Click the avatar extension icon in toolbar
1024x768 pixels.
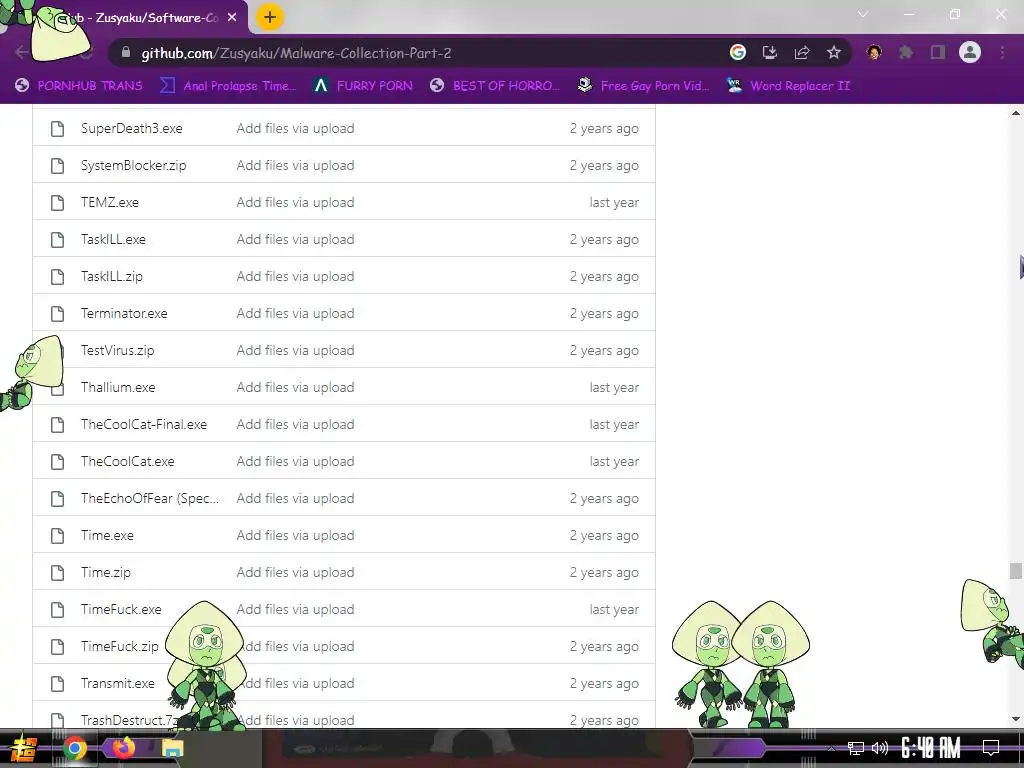point(874,53)
